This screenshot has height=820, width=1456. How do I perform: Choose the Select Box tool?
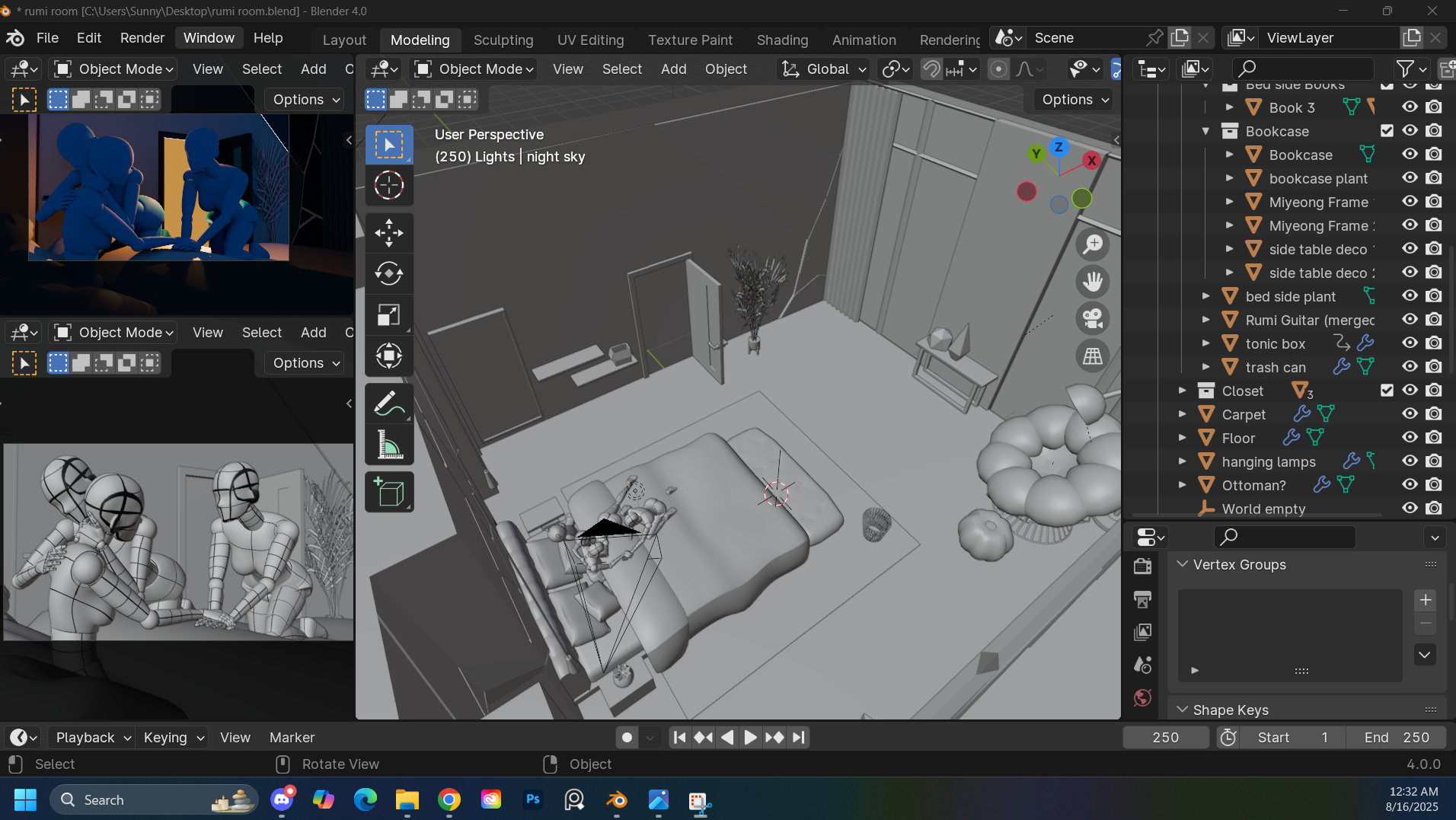coord(389,145)
